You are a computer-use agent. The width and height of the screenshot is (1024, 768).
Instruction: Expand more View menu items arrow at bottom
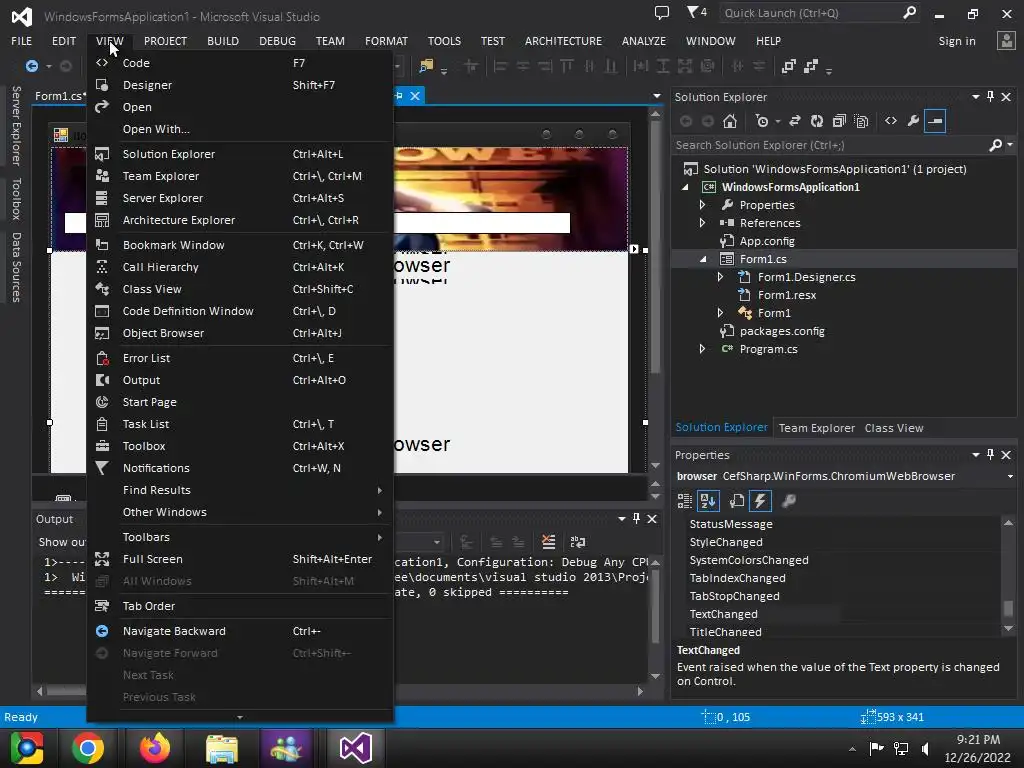[x=240, y=717]
